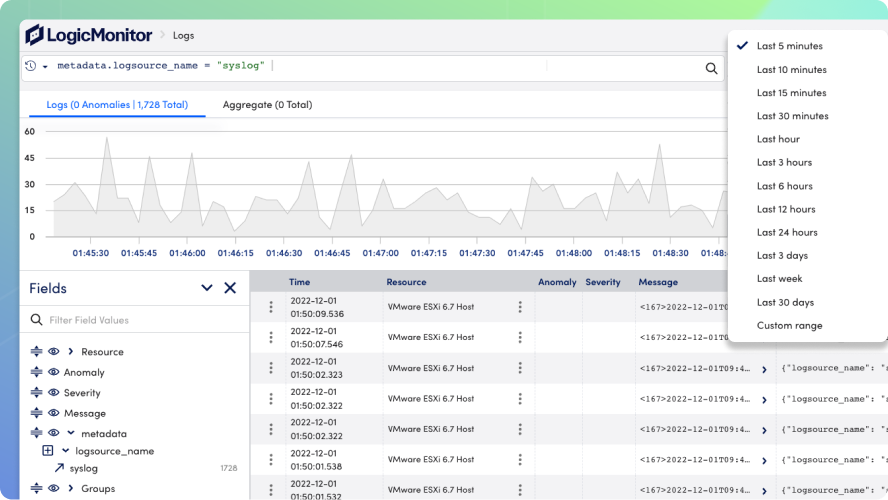
Task: Switch to the Aggregate (0 Total) tab
Action: [x=267, y=105]
